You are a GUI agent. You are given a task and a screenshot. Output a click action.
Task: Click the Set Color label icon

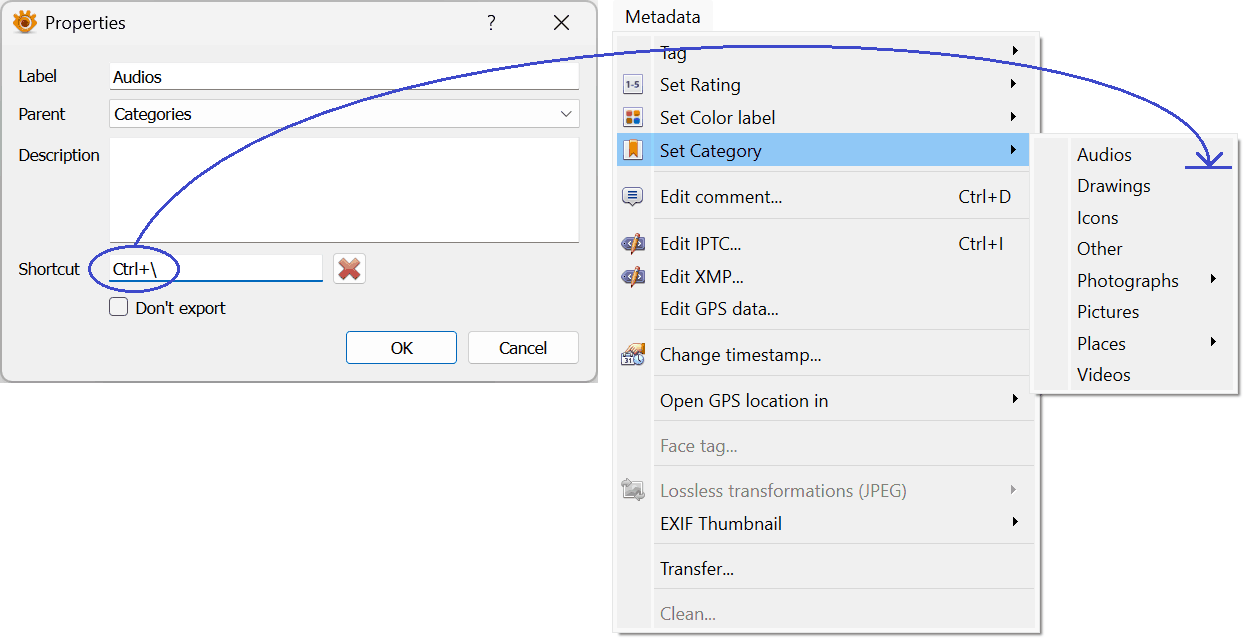(x=632, y=118)
